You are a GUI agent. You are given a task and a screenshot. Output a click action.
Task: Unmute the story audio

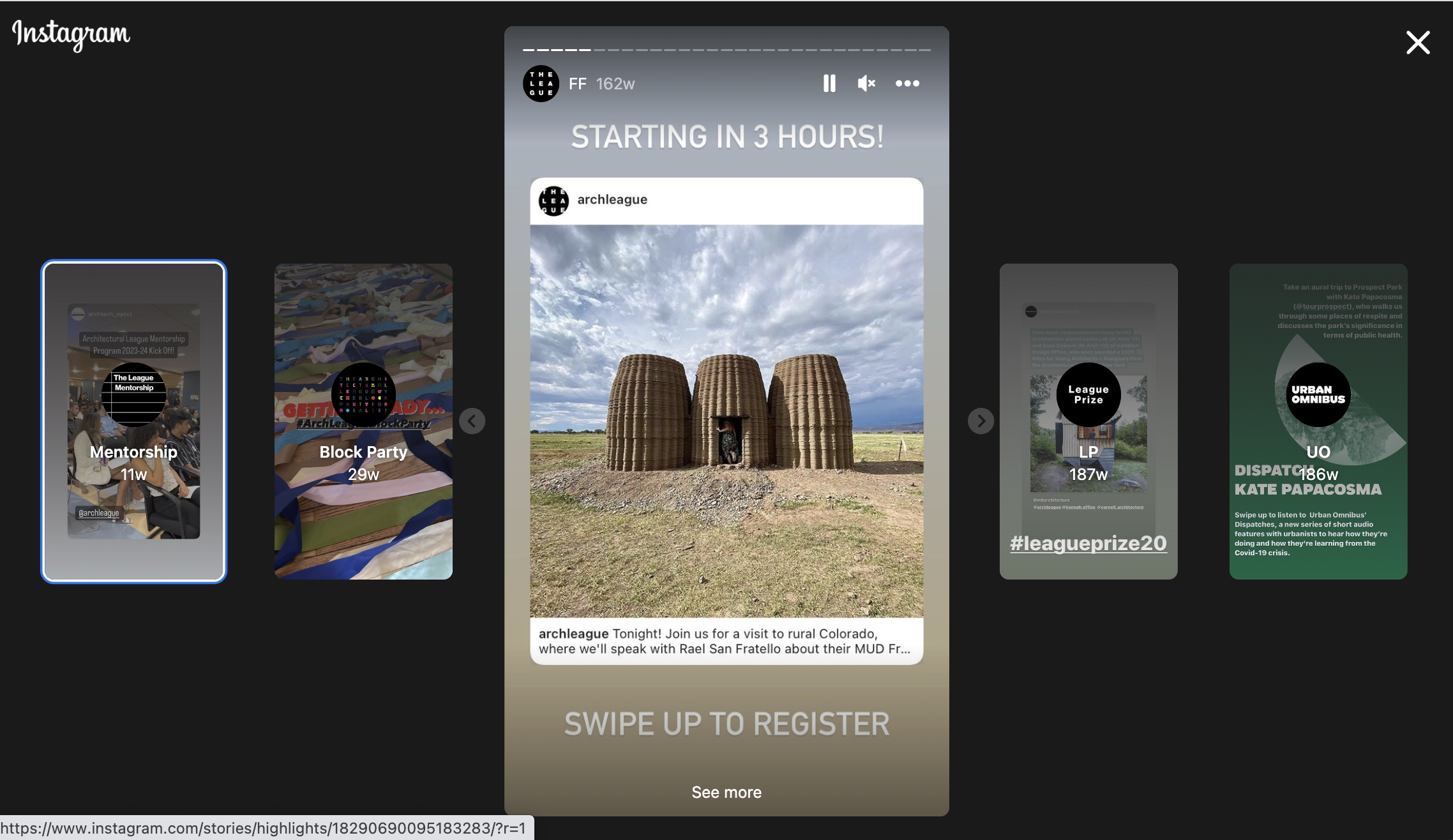[x=866, y=84]
